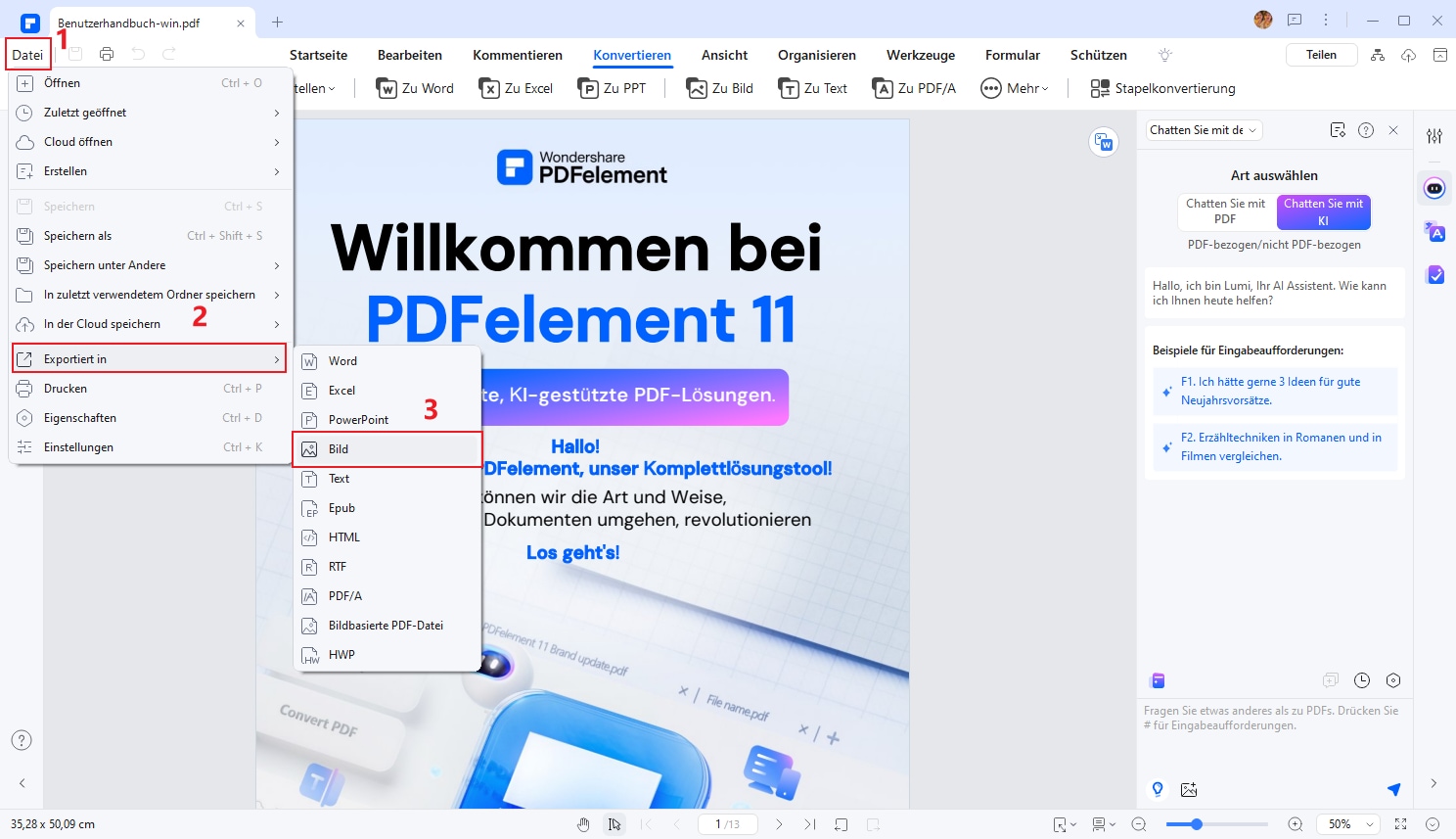This screenshot has width=1456, height=839.
Task: Click the send arrow icon in chat
Action: pos(1393,789)
